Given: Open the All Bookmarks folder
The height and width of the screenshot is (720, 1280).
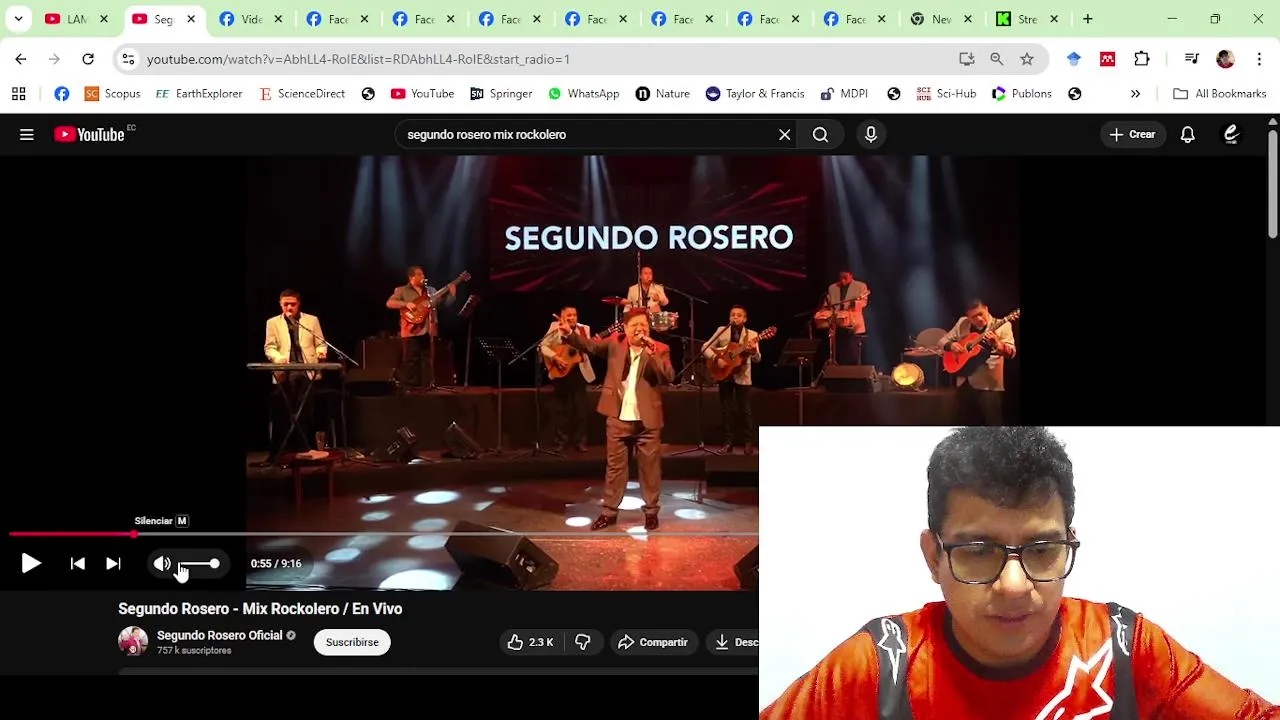Looking at the screenshot, I should 1220,93.
